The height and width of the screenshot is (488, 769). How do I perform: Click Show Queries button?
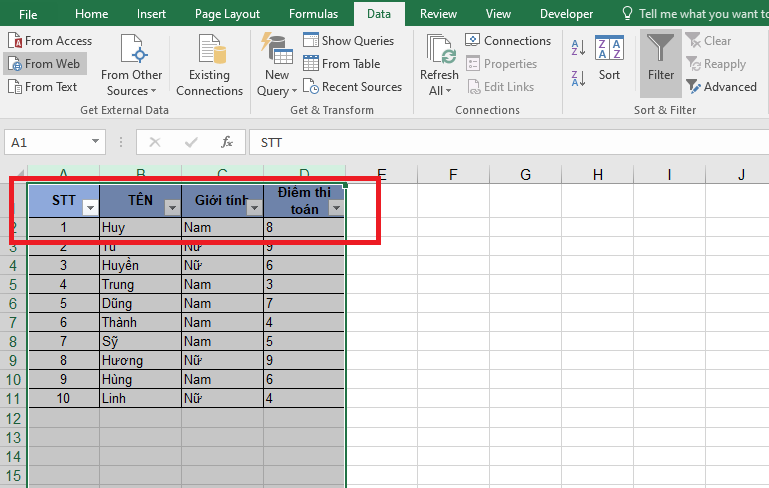tap(348, 41)
